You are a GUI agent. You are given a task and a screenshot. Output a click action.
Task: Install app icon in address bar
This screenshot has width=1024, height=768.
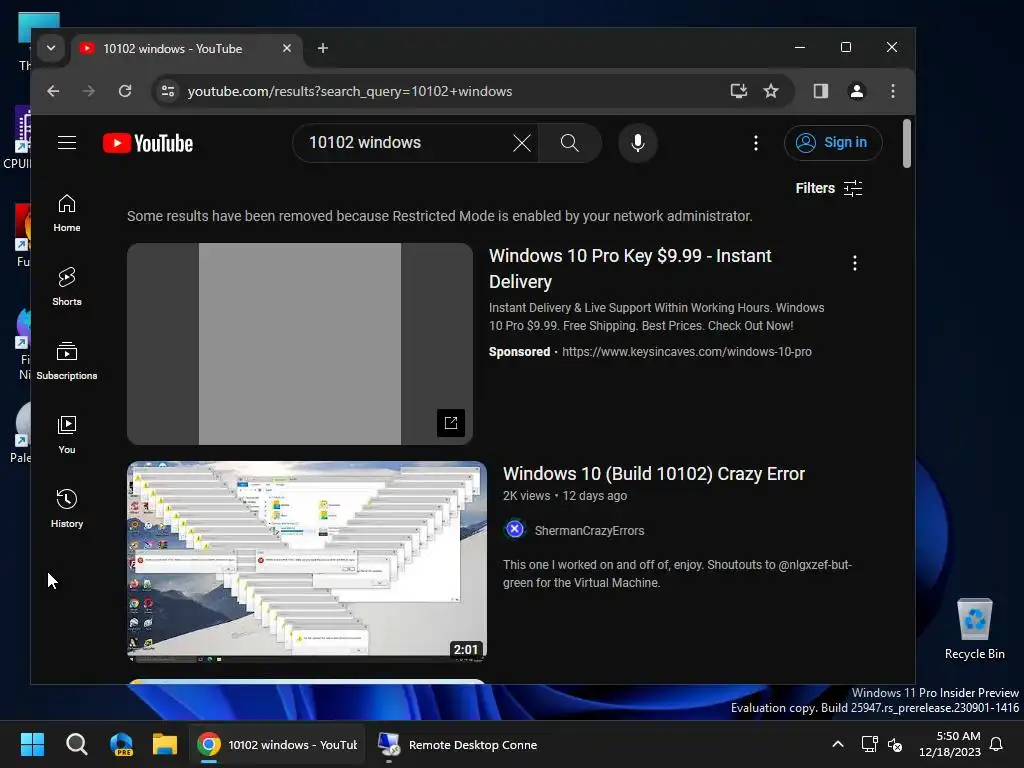point(738,91)
